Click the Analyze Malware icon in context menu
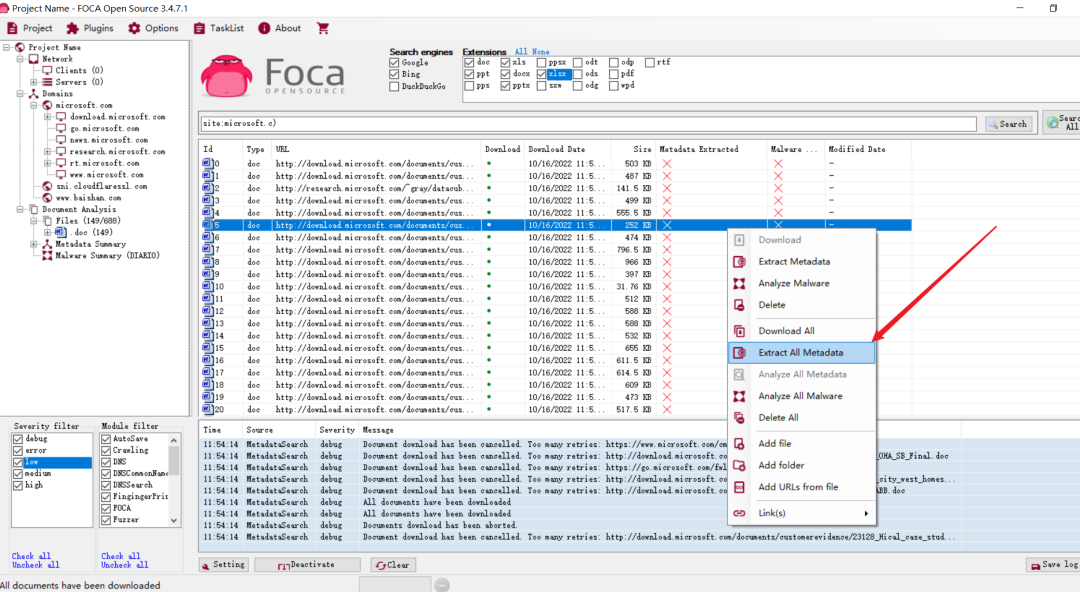 [739, 283]
